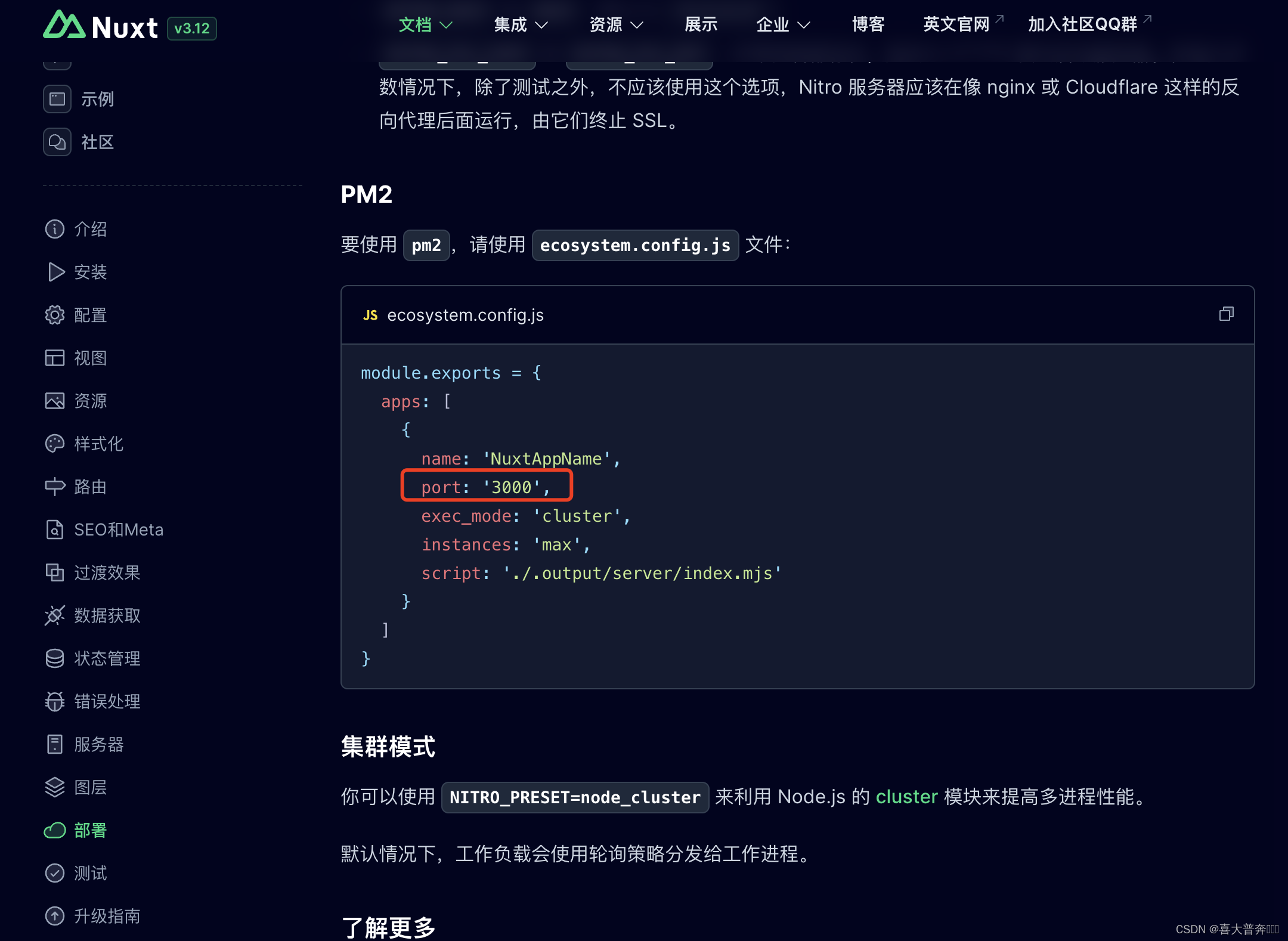Image resolution: width=1288 pixels, height=941 pixels.
Task: Open 视图 in the sidebar
Action: pos(91,358)
